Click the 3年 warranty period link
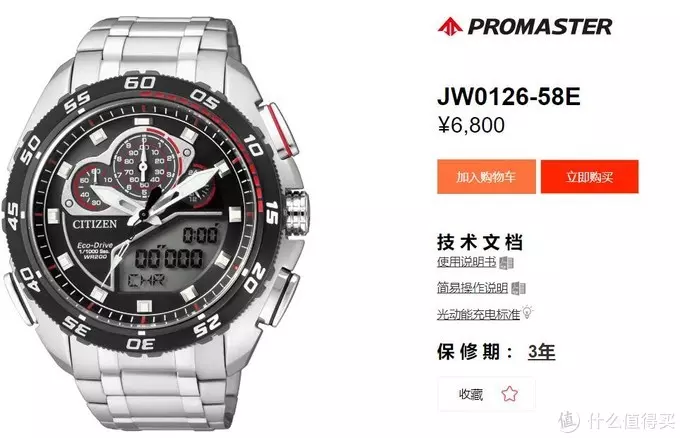The height and width of the screenshot is (438, 680). pyautogui.click(x=542, y=352)
